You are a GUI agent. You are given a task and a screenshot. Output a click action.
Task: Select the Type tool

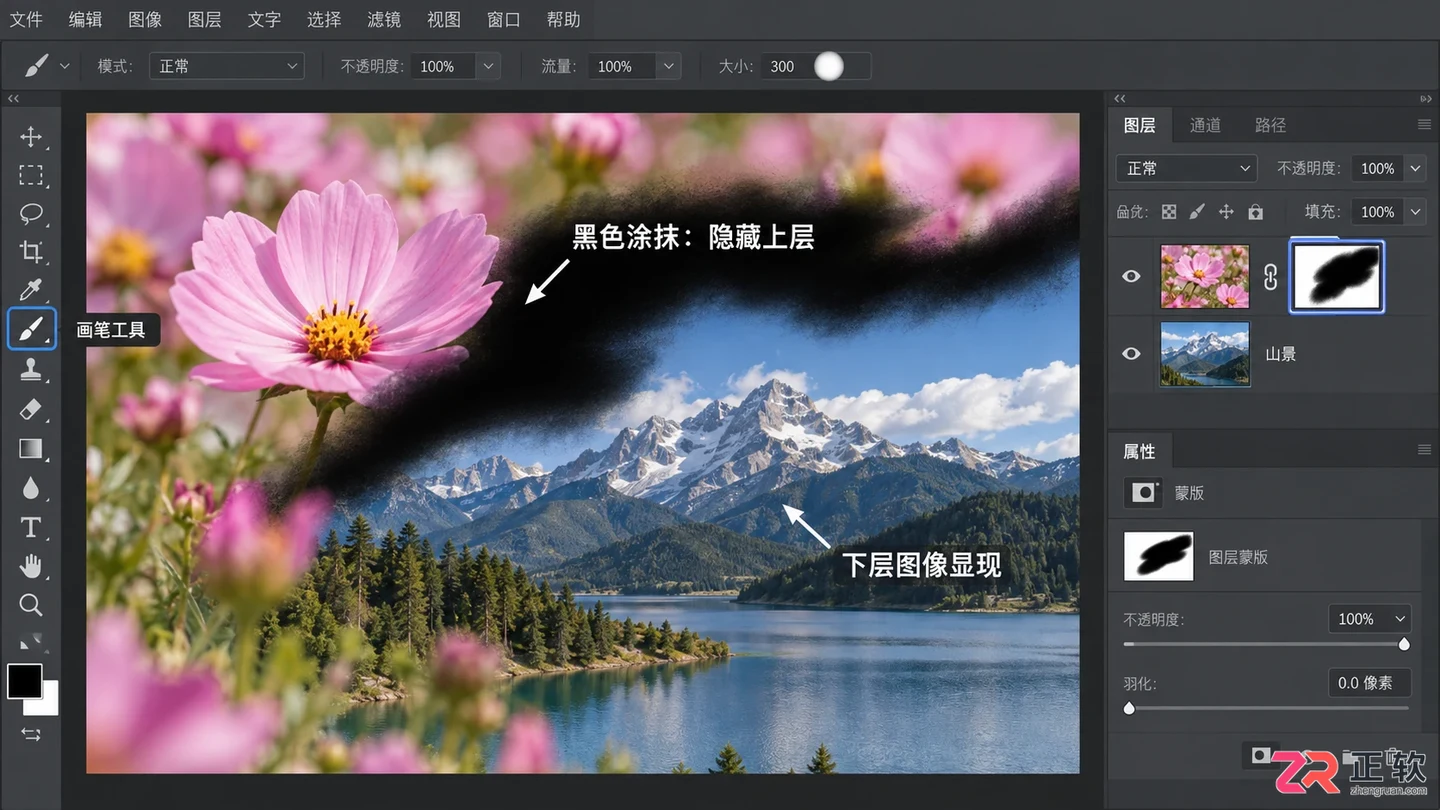[31, 527]
